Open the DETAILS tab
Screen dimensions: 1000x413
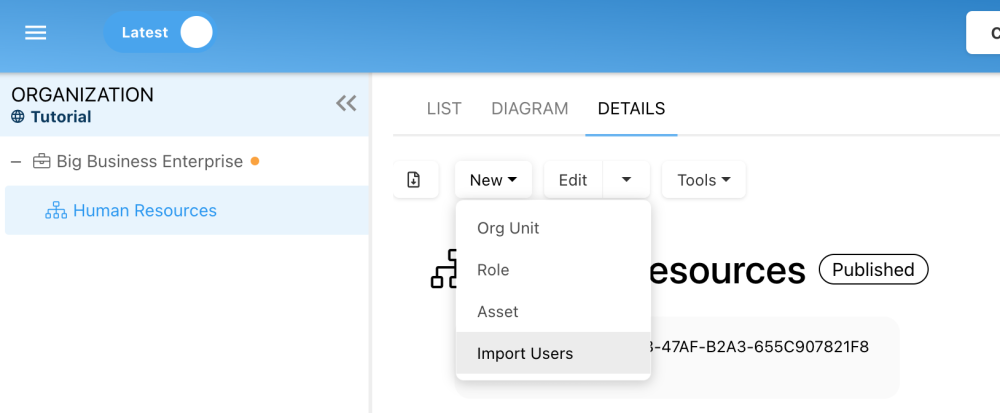[x=631, y=109]
